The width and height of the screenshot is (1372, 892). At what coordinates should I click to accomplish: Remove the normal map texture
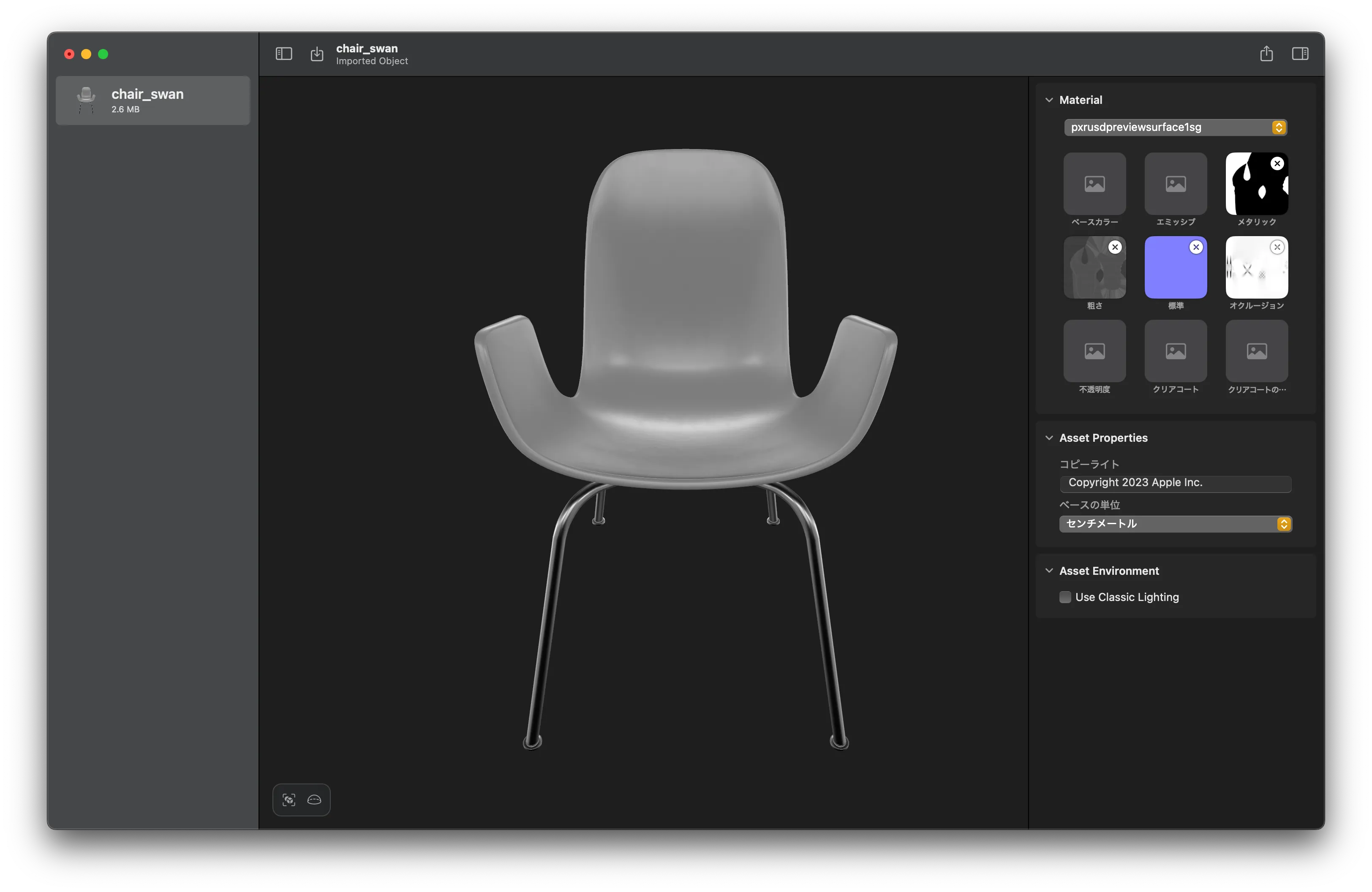click(x=1196, y=247)
